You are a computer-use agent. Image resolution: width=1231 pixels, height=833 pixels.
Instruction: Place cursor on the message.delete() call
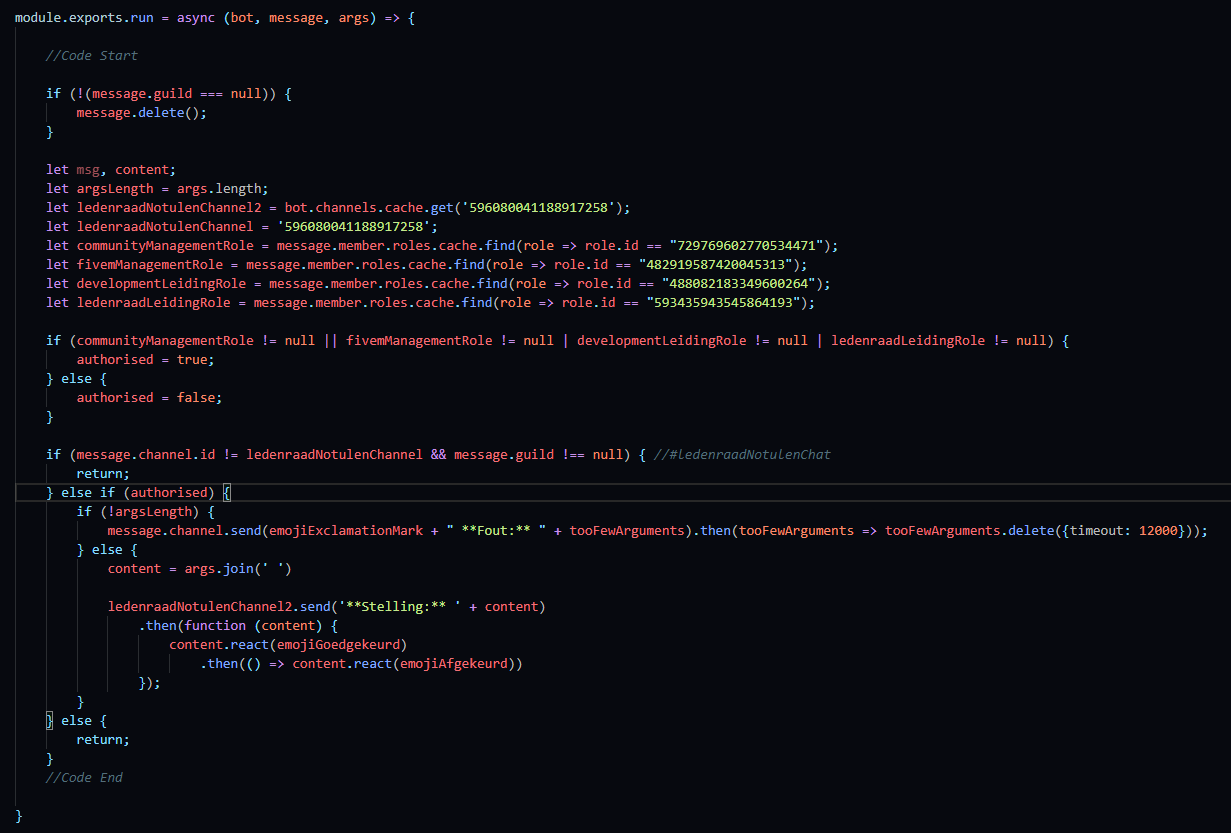point(141,113)
